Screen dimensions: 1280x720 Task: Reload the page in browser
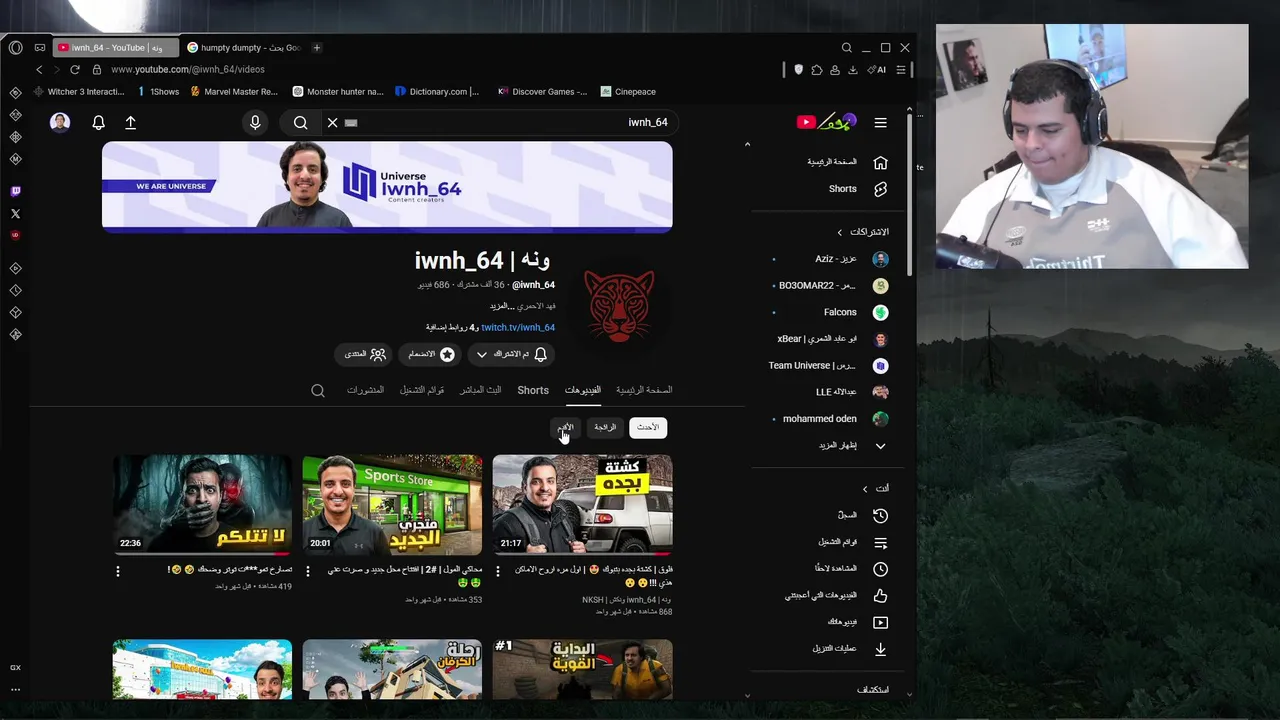(74, 69)
